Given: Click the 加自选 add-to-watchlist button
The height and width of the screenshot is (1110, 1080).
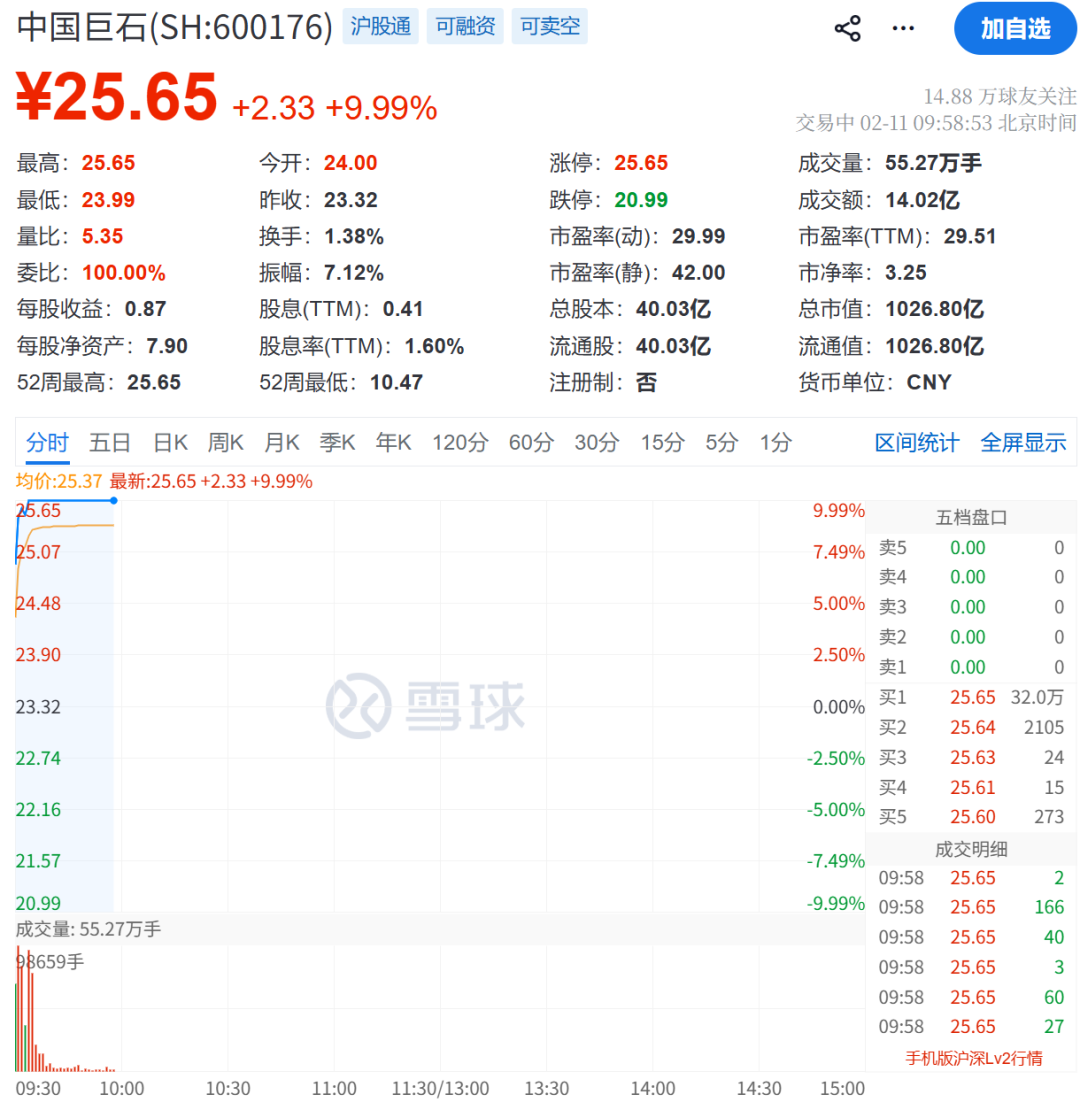Looking at the screenshot, I should (x=1014, y=28).
